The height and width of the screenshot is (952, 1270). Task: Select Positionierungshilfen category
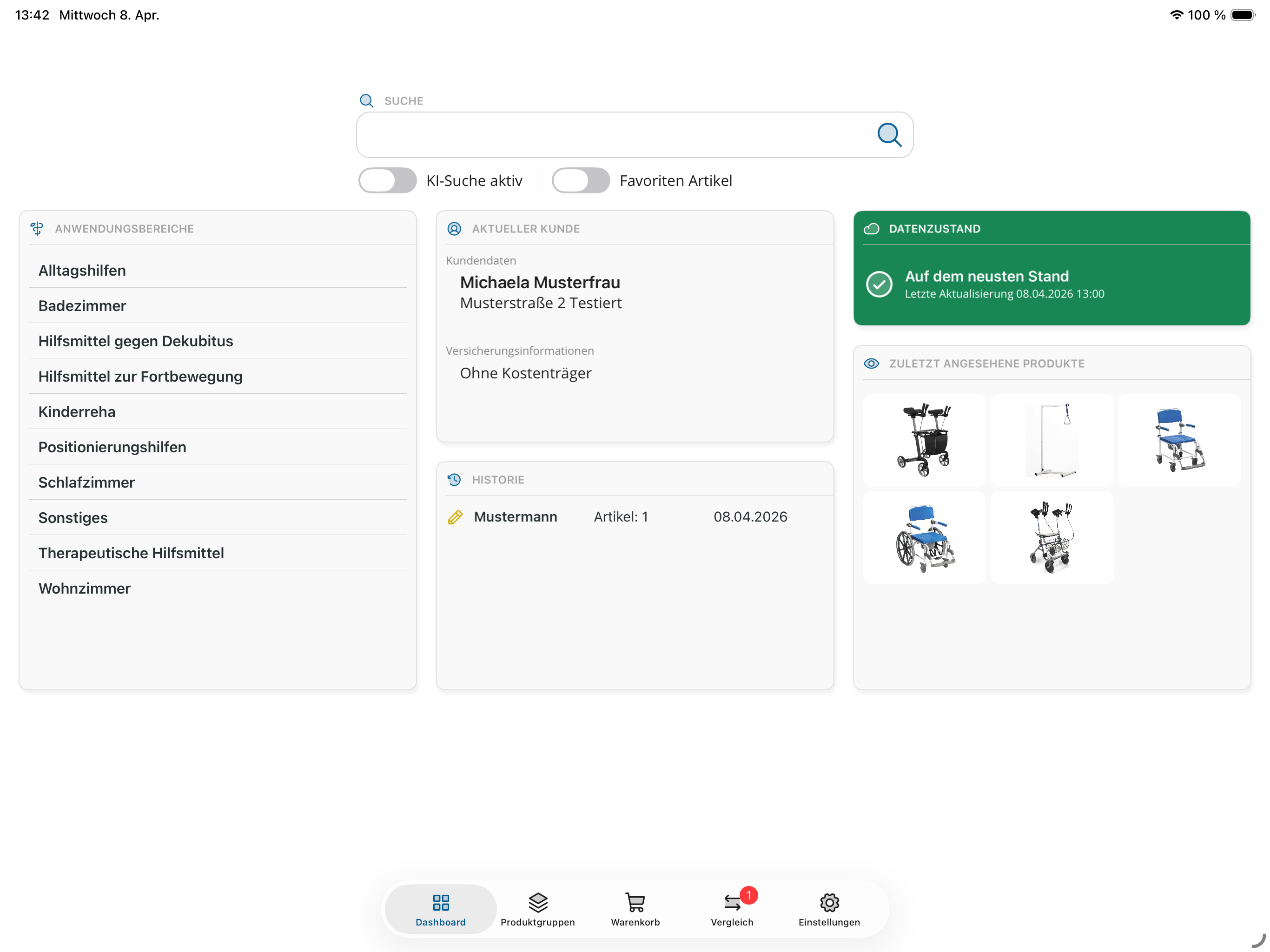point(218,447)
